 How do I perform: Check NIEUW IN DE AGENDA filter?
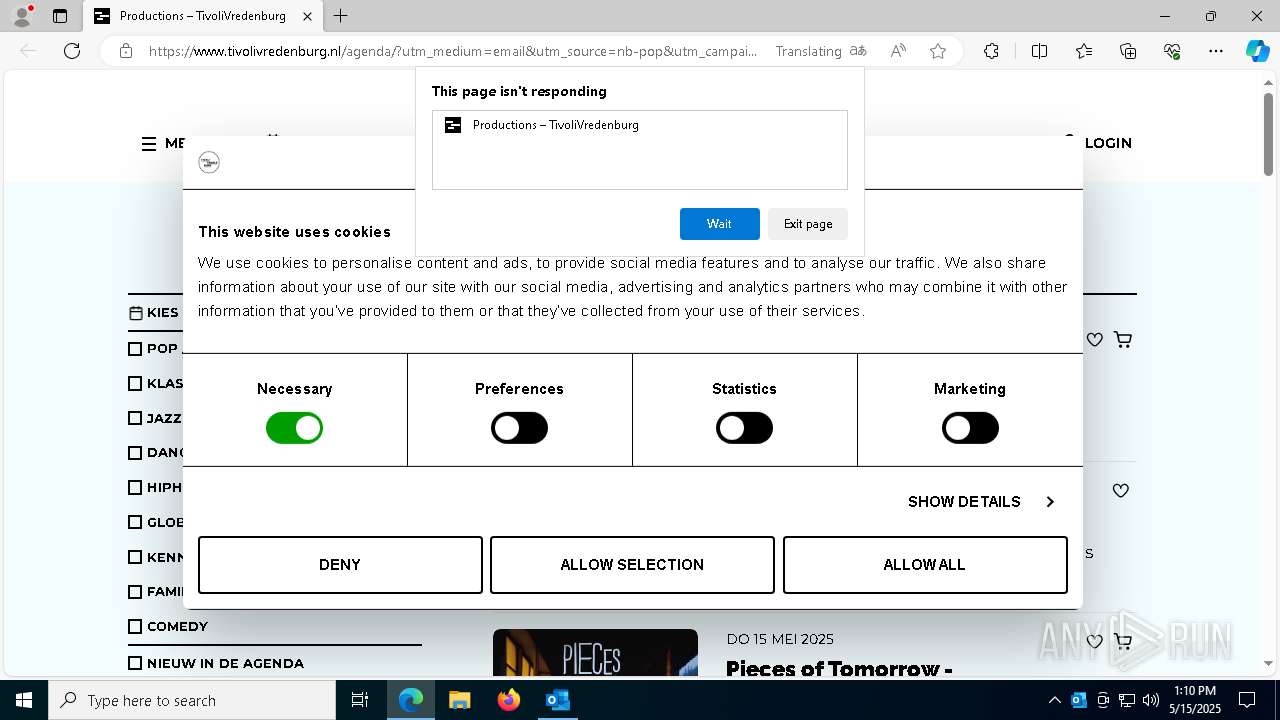pyautogui.click(x=135, y=663)
